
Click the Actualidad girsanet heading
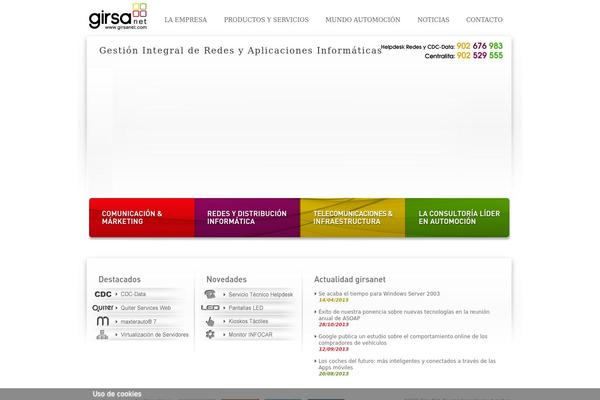[x=350, y=279]
